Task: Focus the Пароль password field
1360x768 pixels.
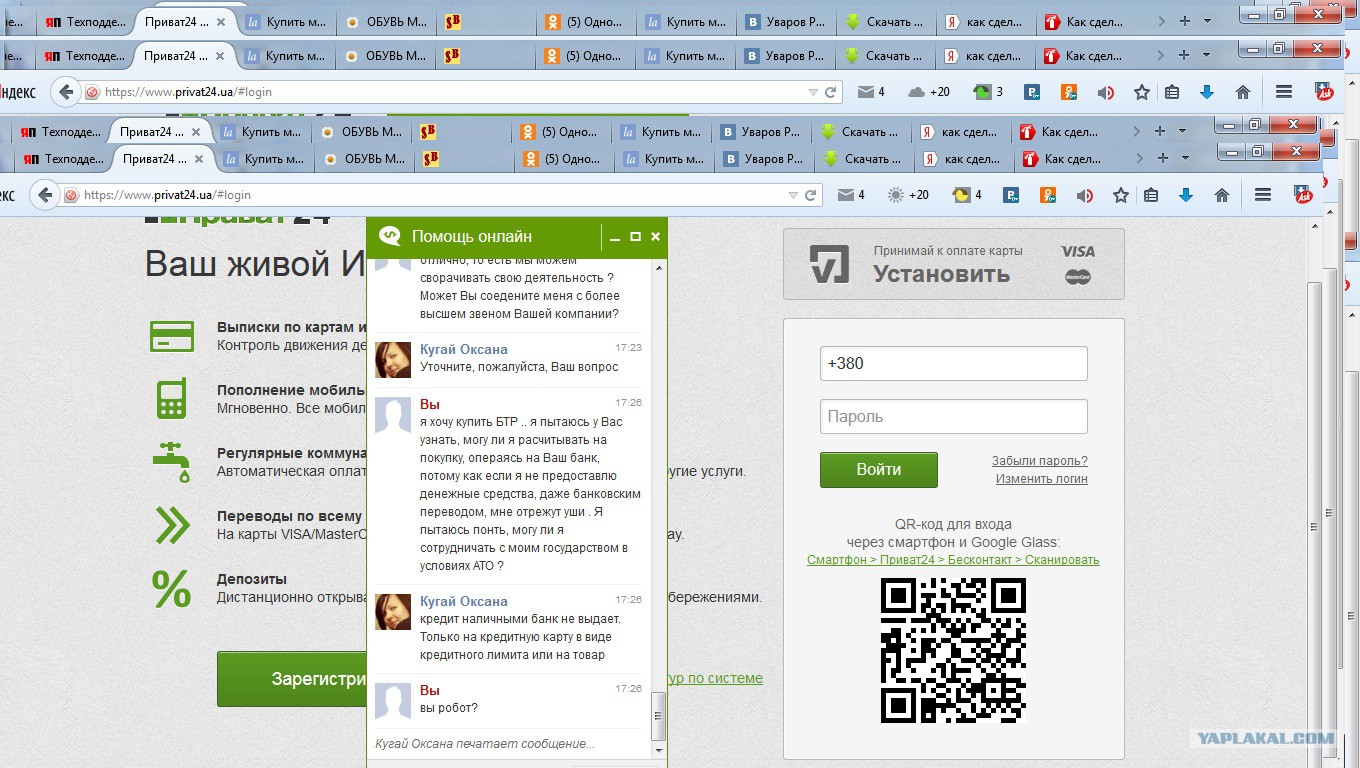Action: [x=953, y=416]
